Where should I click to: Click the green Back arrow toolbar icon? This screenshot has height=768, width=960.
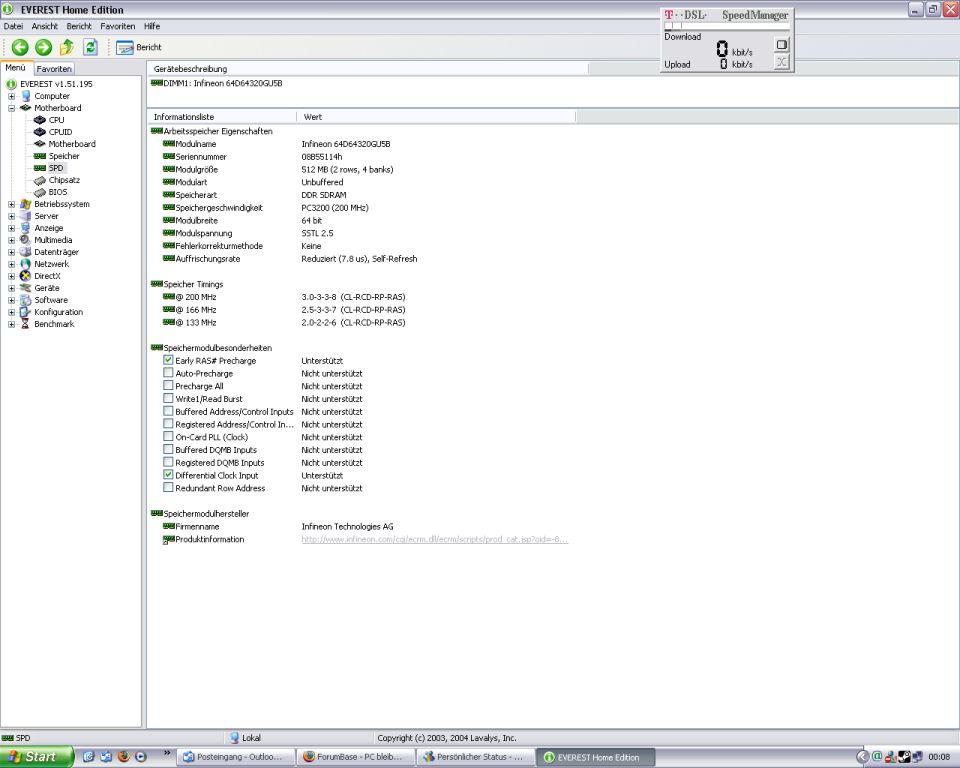click(x=20, y=47)
